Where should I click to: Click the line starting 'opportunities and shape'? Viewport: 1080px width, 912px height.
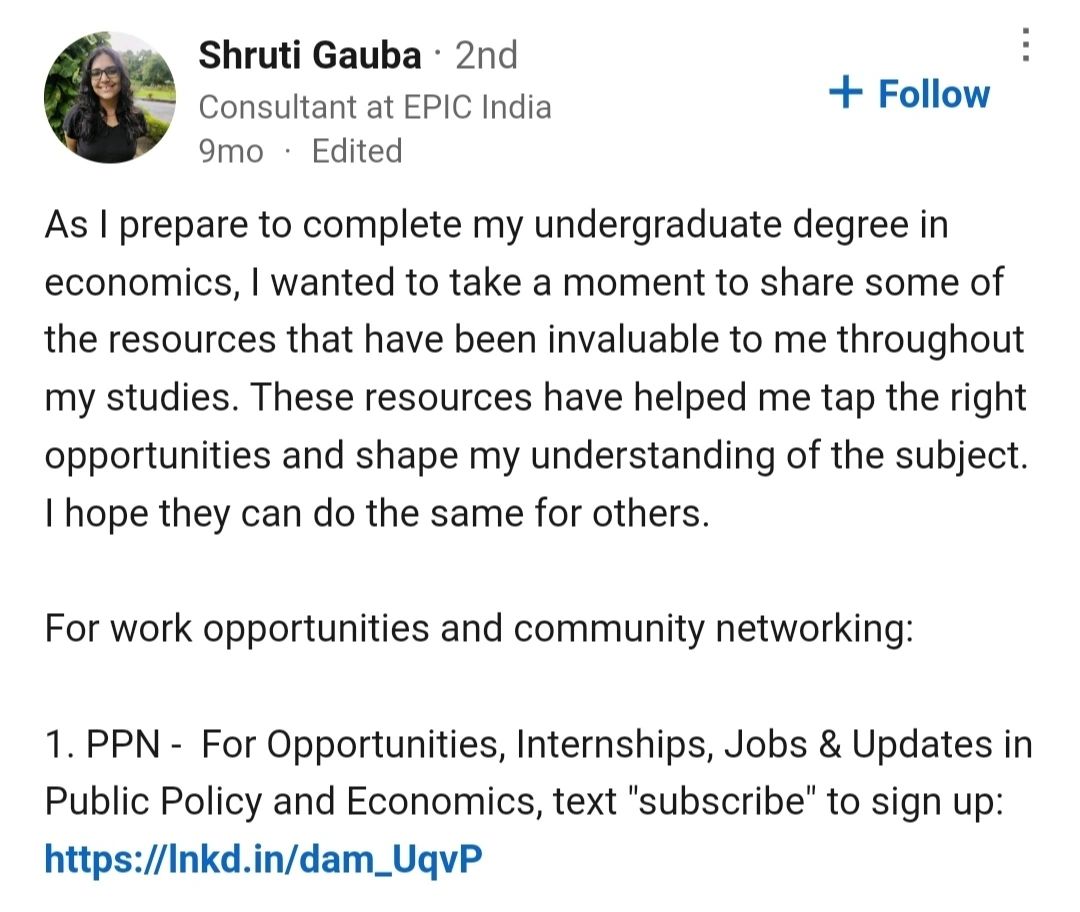(537, 456)
